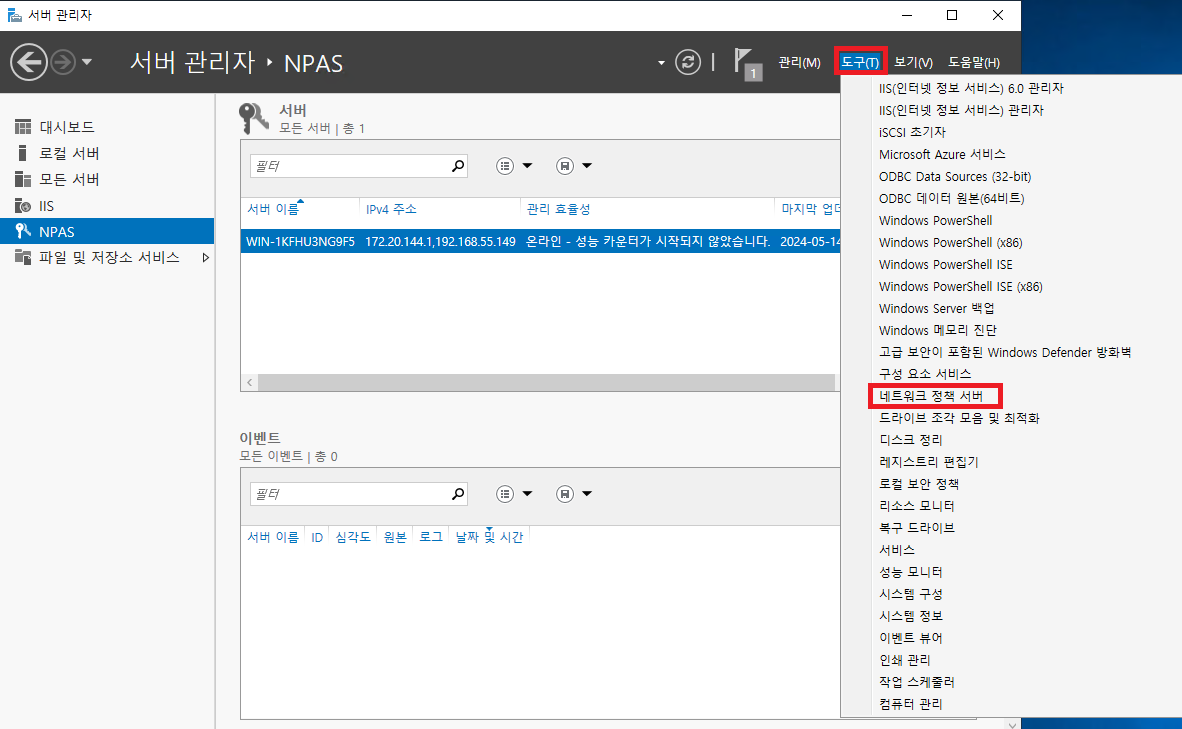The height and width of the screenshot is (729, 1182).
Task: Click the back navigation arrow
Action: click(29, 62)
